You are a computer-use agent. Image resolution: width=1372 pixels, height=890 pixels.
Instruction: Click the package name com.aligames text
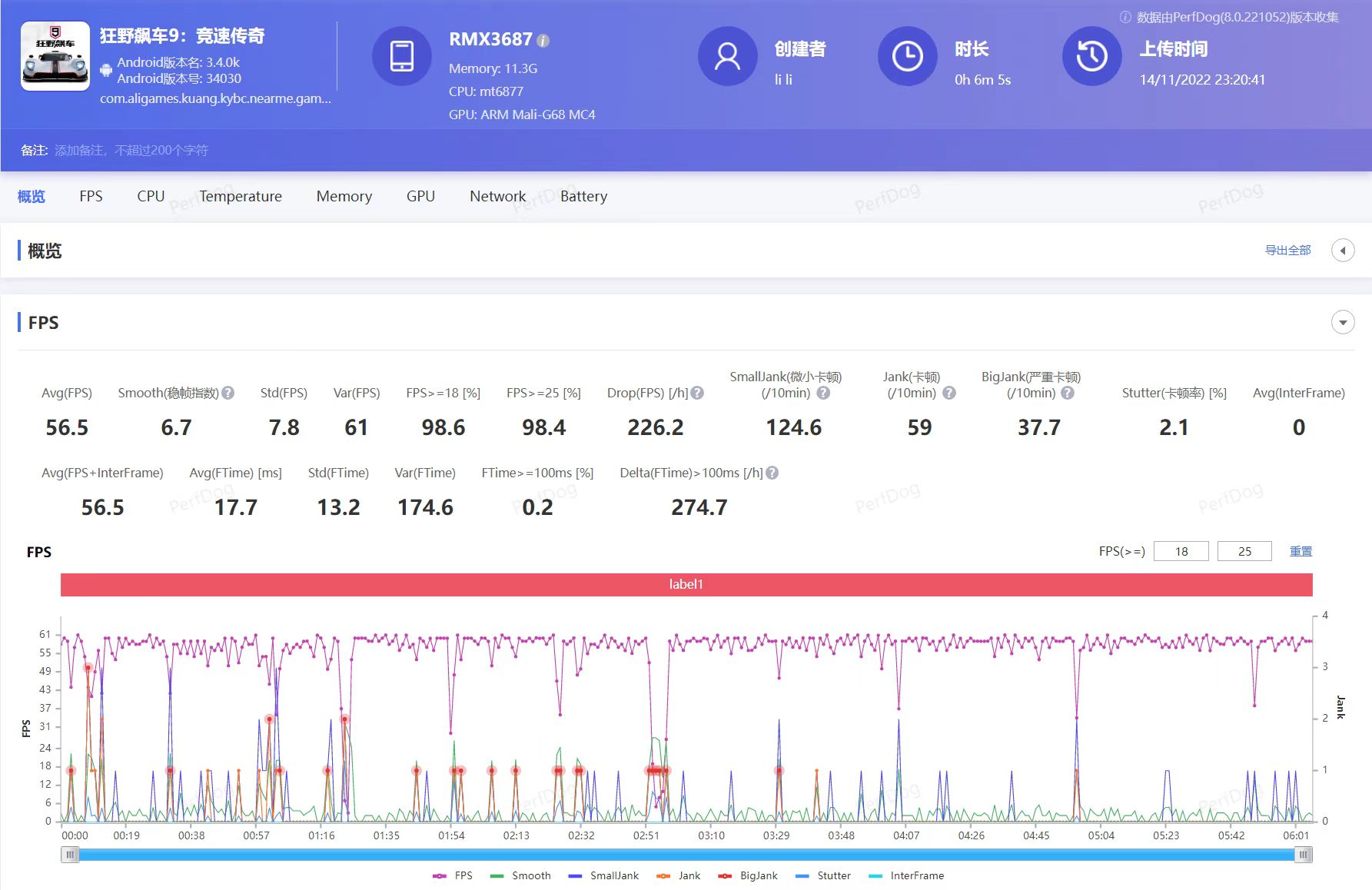pos(215,98)
